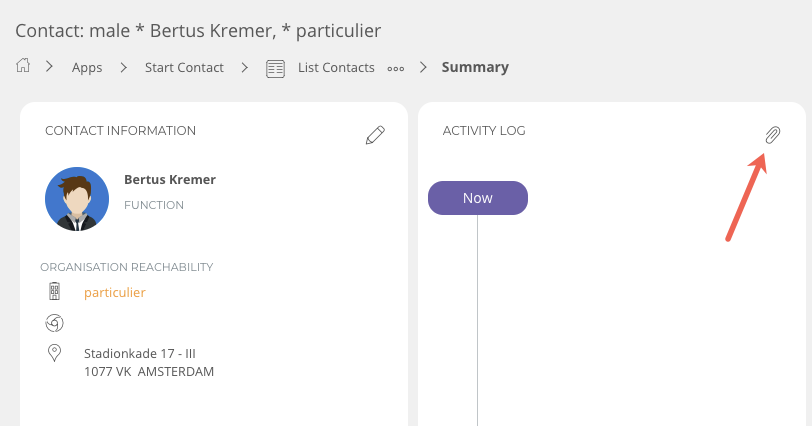
Task: Select the Summary breadcrumb item
Action: 475,67
